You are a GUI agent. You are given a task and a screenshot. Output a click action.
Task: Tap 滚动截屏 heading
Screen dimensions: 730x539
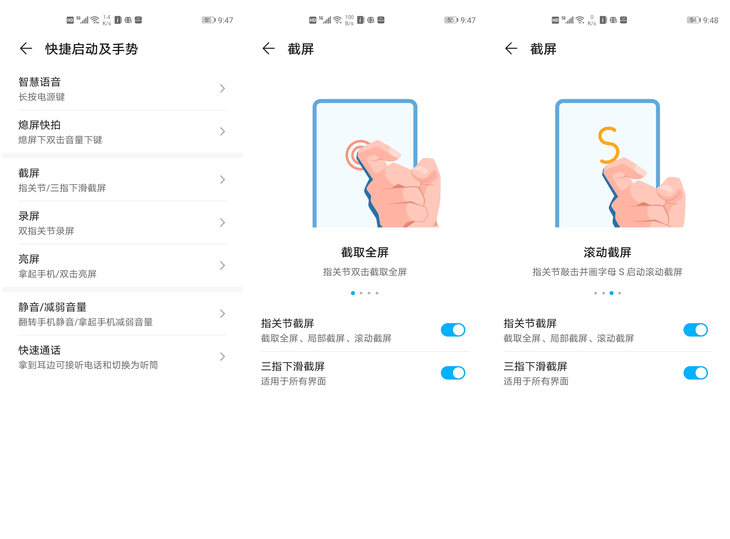click(x=608, y=252)
